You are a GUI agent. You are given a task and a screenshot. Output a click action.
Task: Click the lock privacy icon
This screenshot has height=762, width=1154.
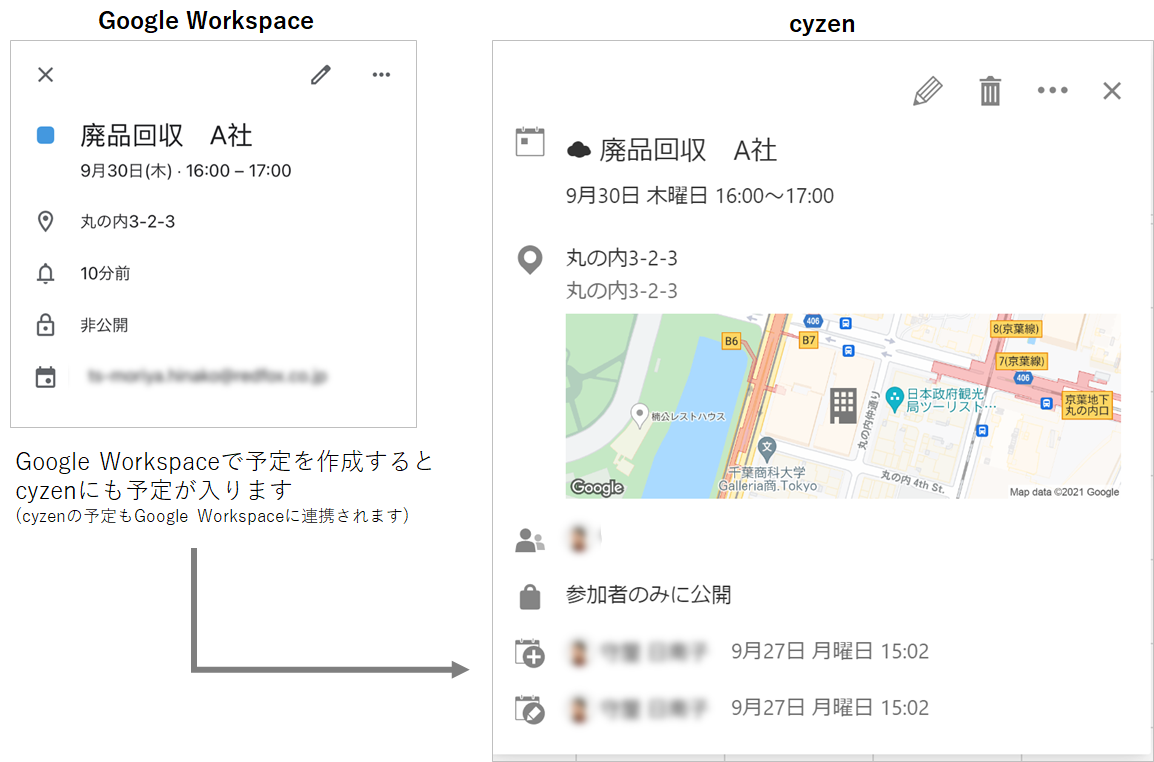(x=46, y=325)
